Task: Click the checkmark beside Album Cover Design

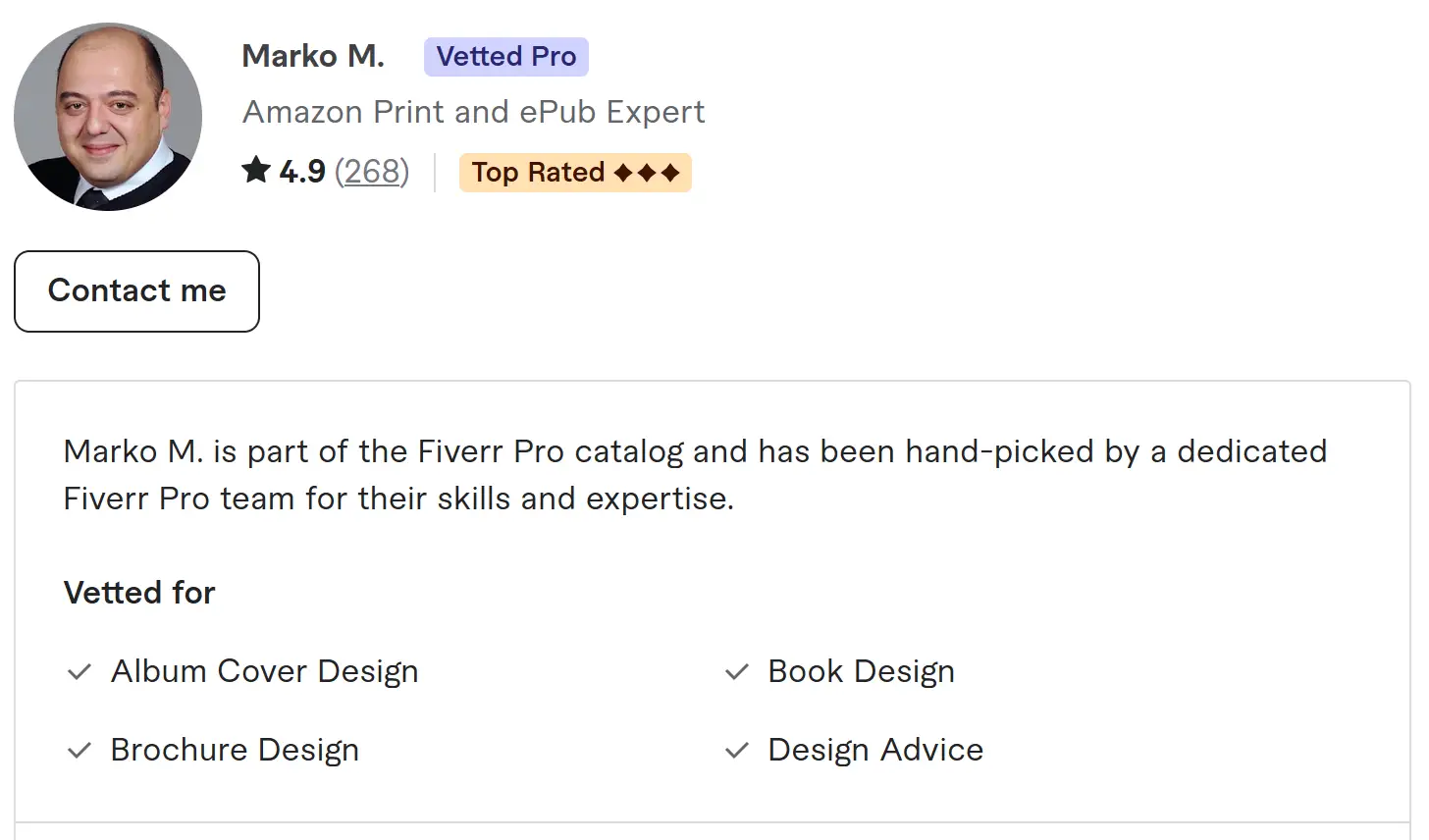Action: tap(79, 672)
